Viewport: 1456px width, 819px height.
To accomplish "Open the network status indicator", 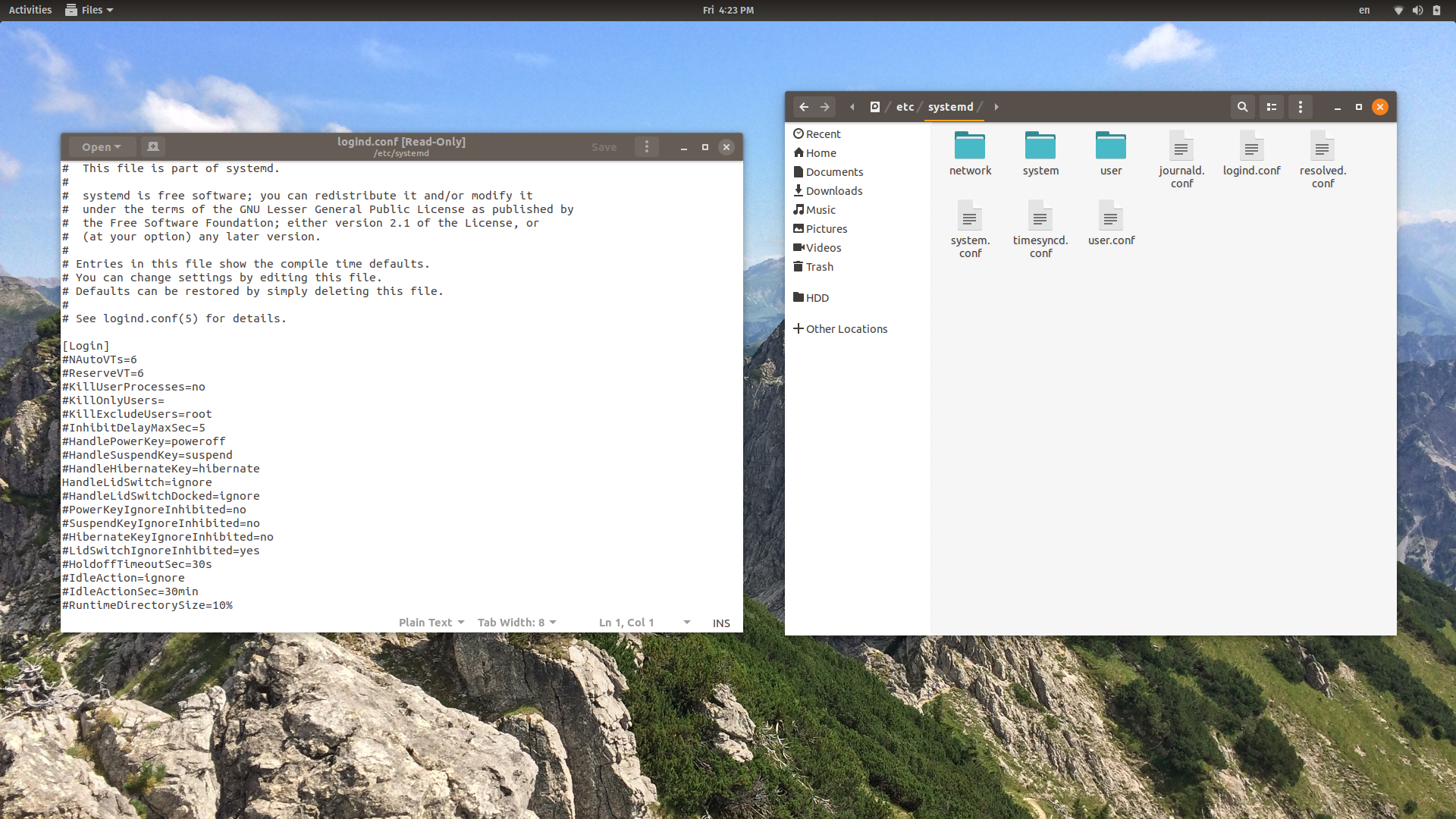I will 1398,10.
